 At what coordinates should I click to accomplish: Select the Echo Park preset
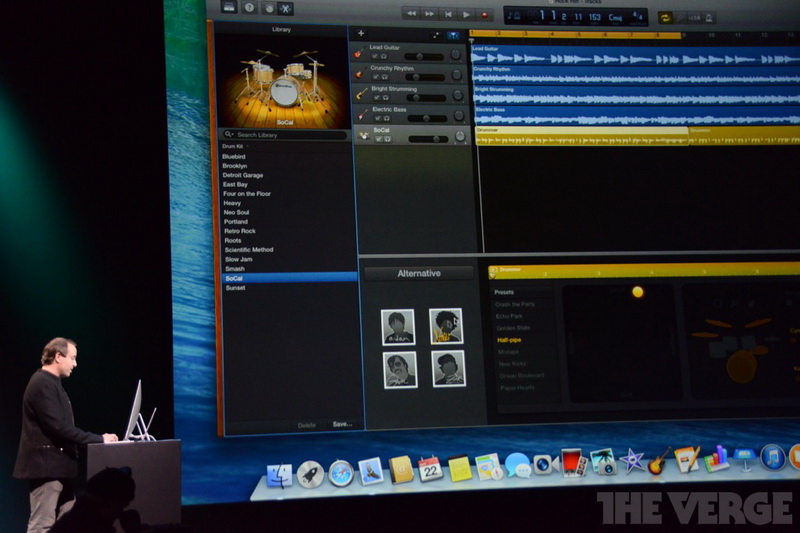coord(509,316)
